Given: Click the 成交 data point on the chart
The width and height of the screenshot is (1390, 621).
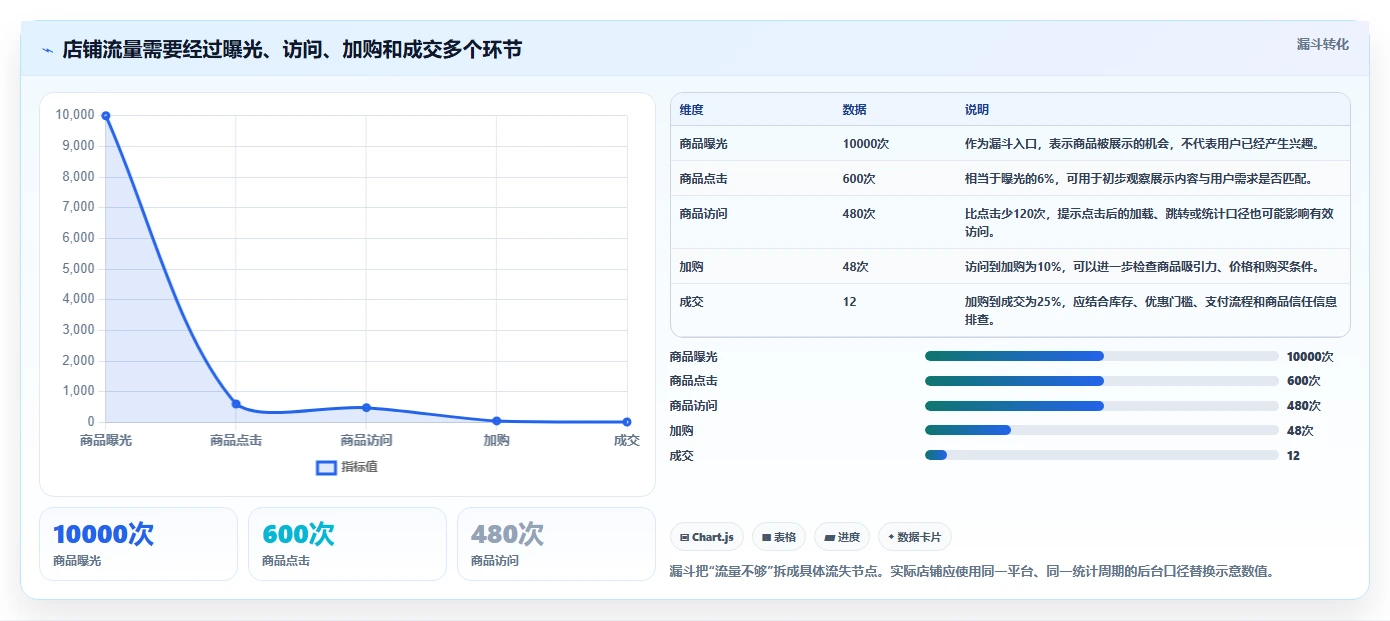Looking at the screenshot, I should pos(627,422).
